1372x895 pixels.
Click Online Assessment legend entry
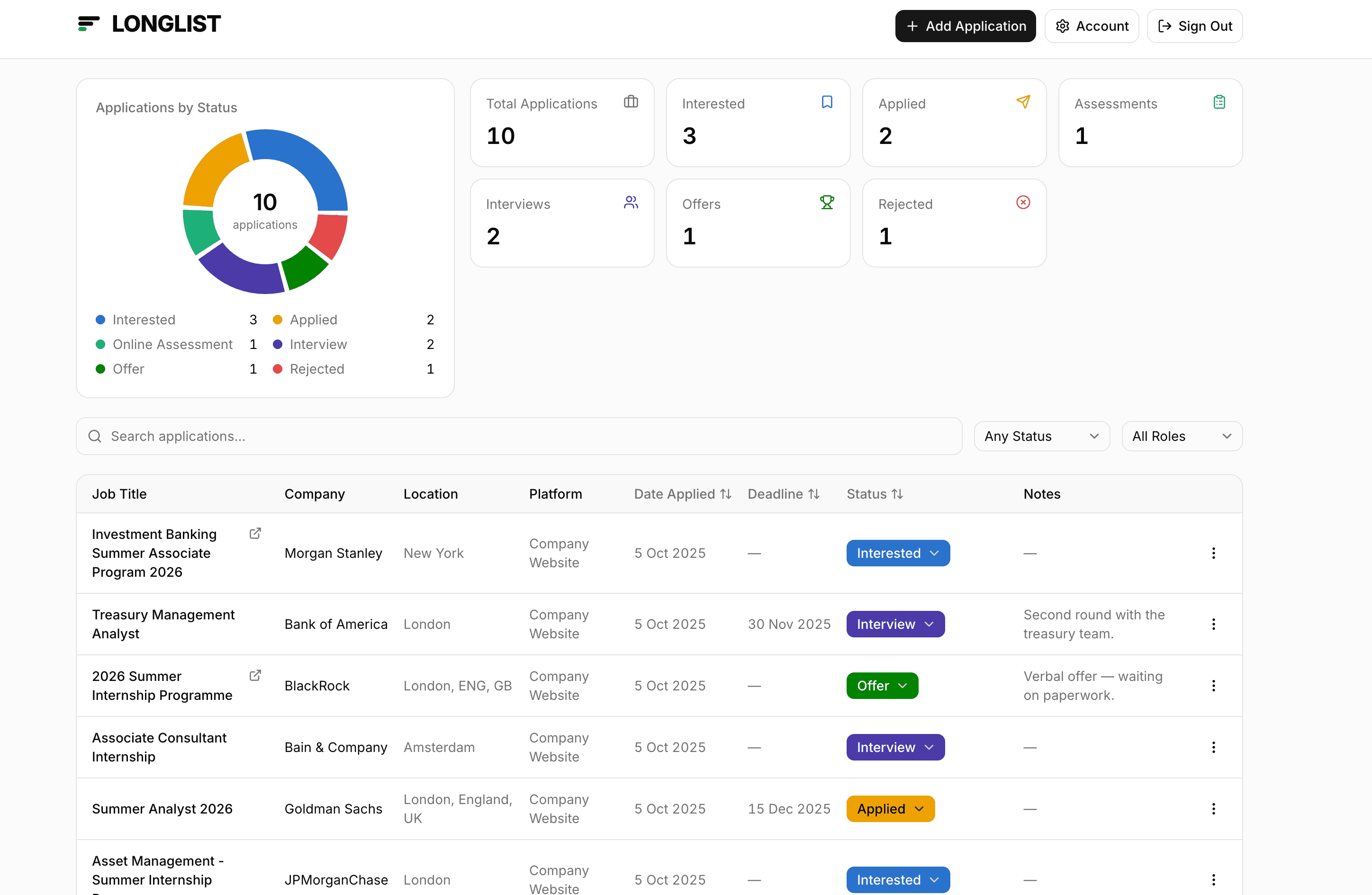[176, 345]
